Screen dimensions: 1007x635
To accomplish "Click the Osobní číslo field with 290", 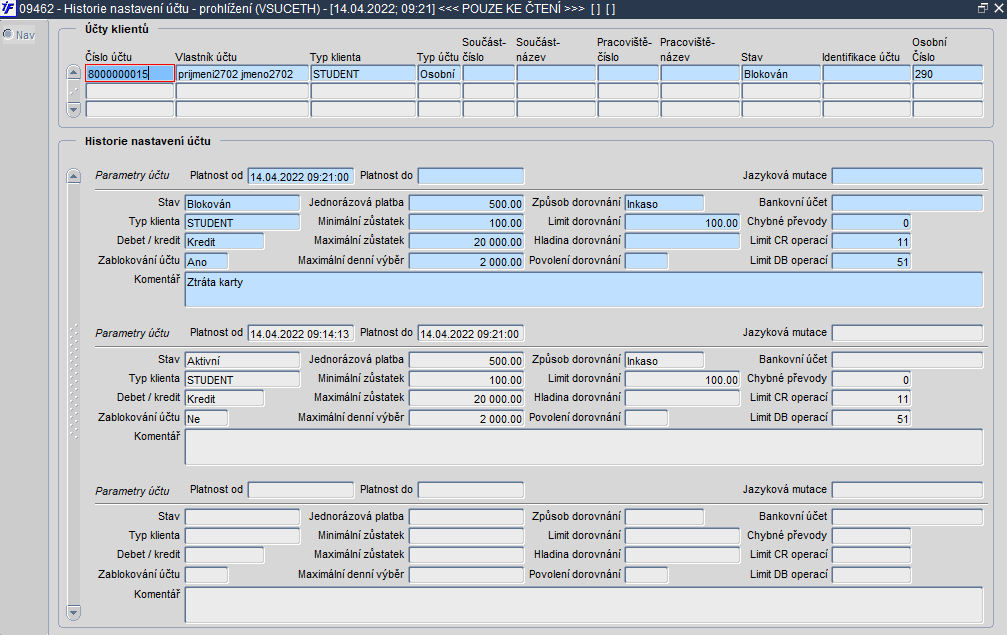I will [x=946, y=74].
